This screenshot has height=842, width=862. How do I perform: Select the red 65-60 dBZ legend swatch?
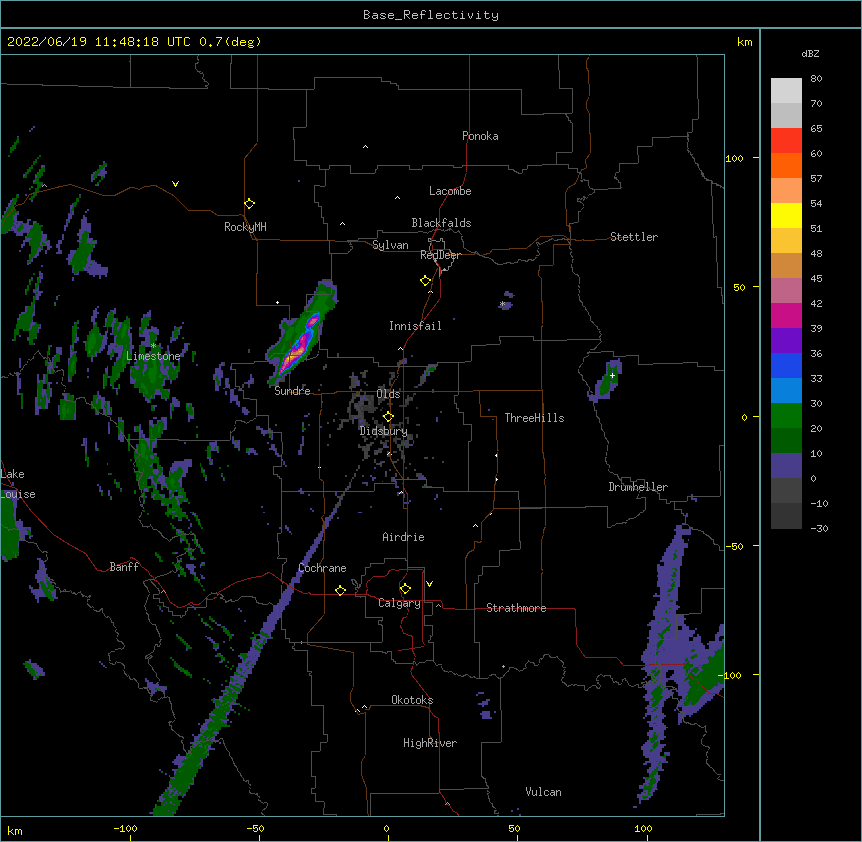[786, 141]
